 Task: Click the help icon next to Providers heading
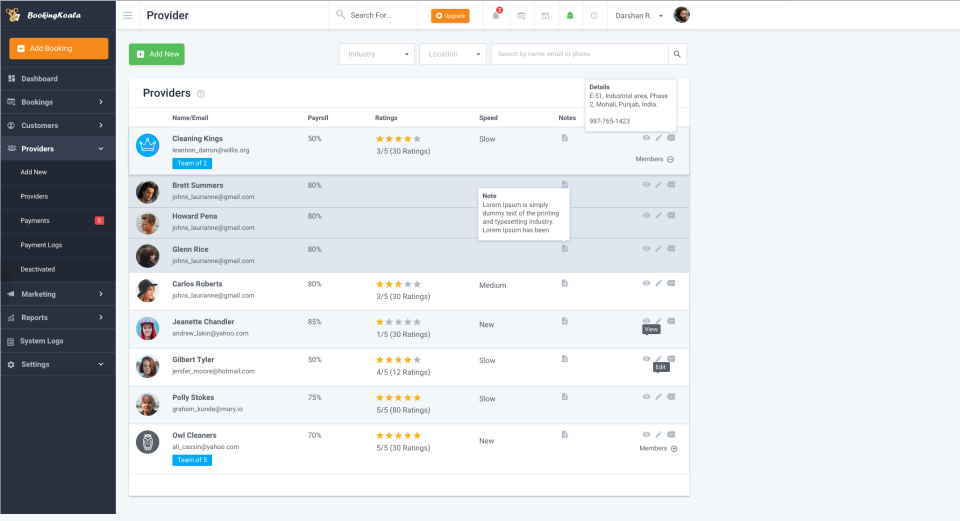(201, 94)
